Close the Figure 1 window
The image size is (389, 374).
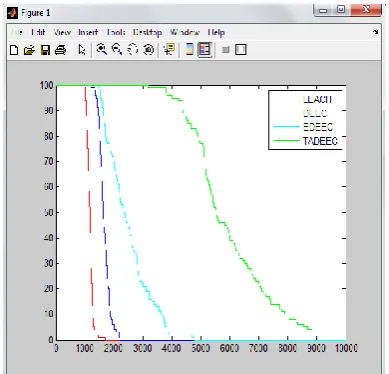366,9
